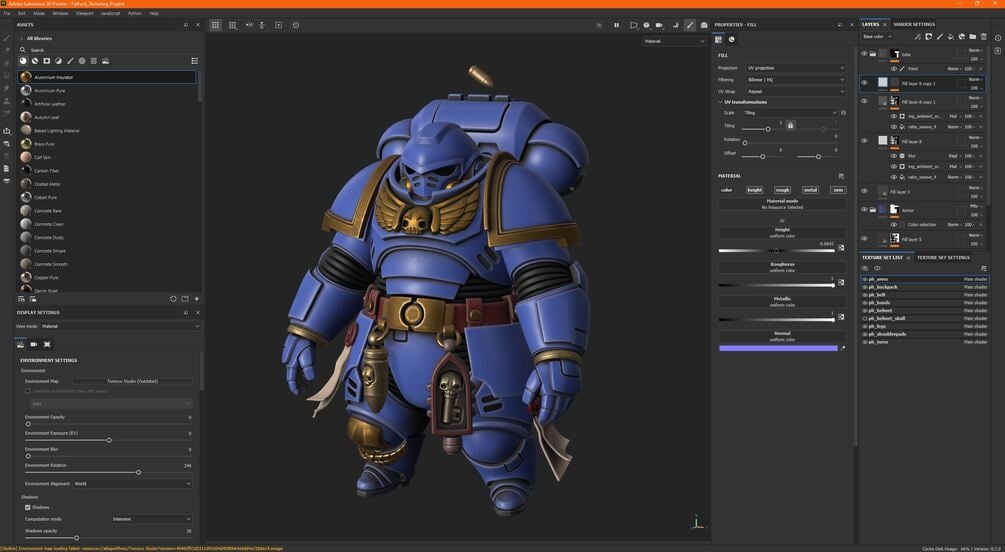
Task: Toggle the symmetry tool in top toolbar
Action: [249, 25]
